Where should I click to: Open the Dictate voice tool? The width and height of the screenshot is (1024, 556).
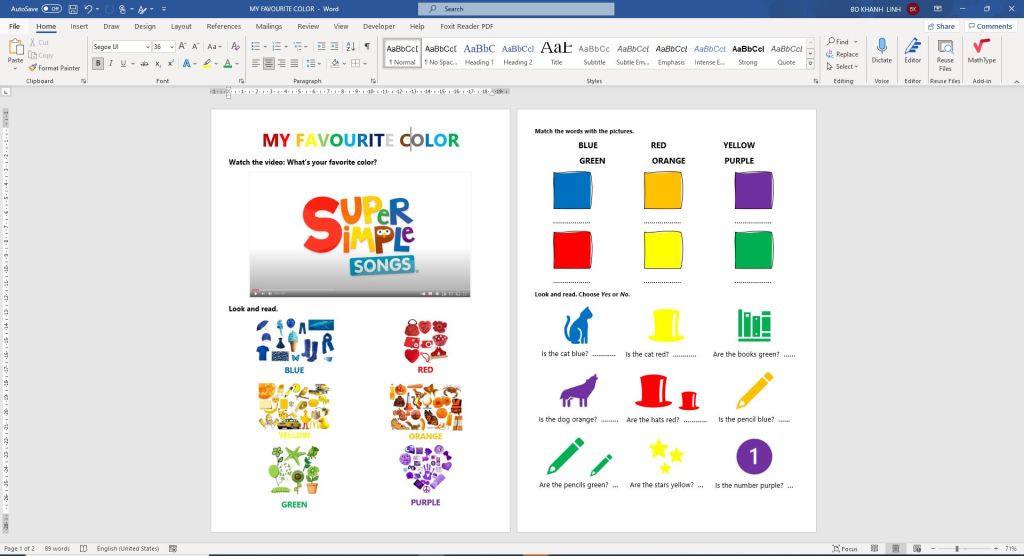(881, 50)
